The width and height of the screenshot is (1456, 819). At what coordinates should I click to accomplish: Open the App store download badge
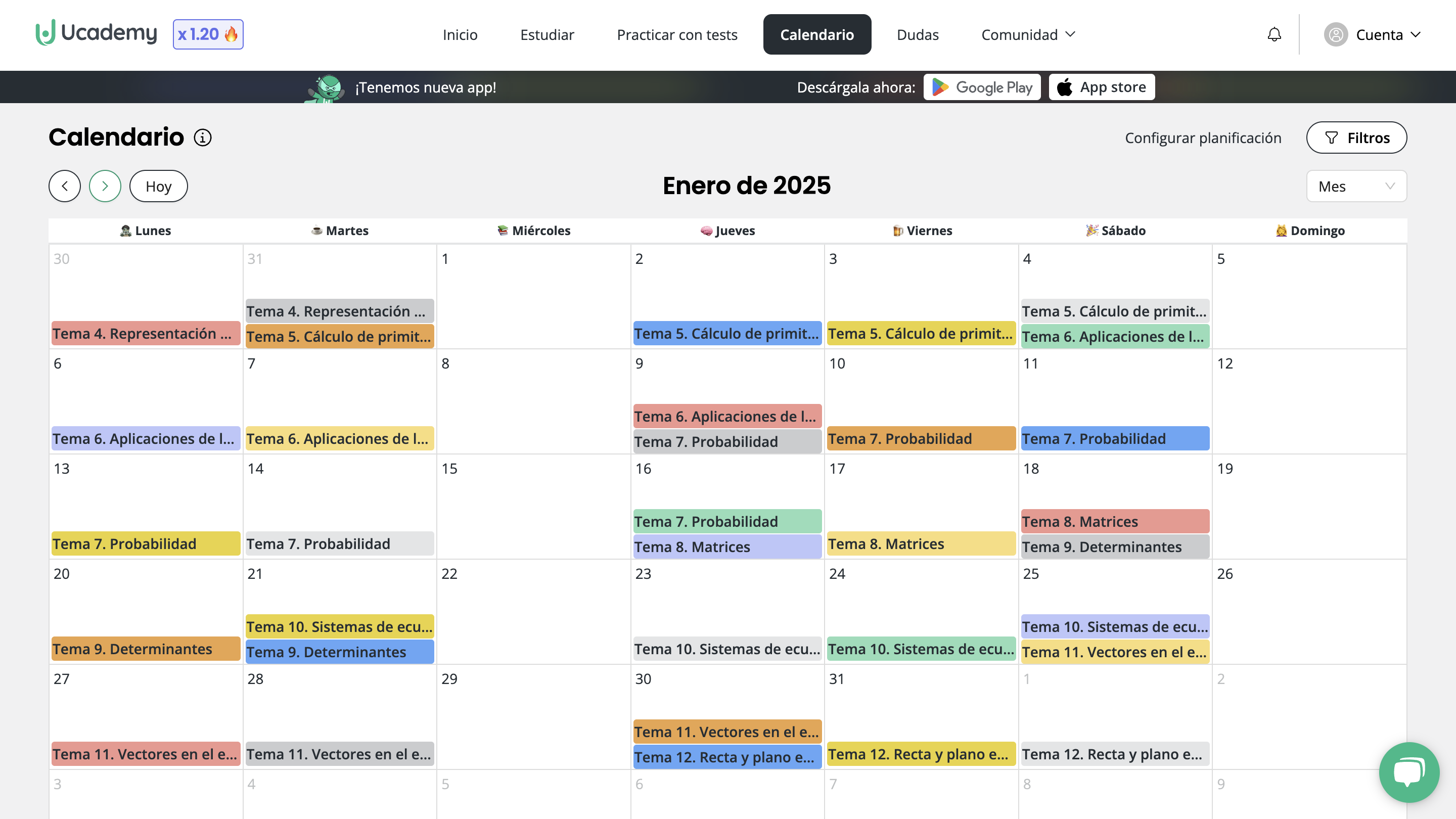1101,87
